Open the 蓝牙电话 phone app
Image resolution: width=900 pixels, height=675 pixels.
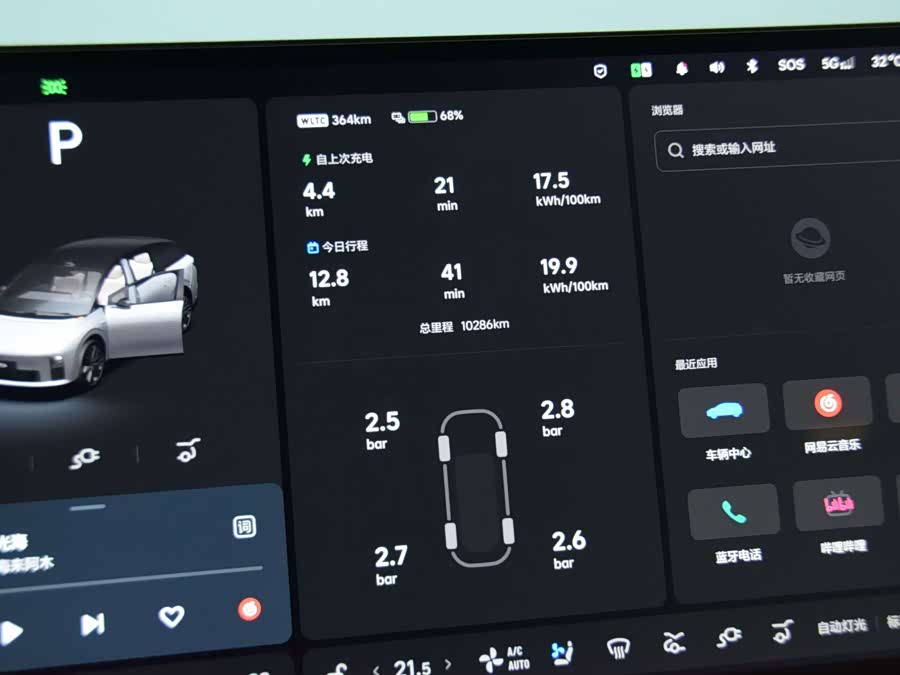click(x=734, y=511)
